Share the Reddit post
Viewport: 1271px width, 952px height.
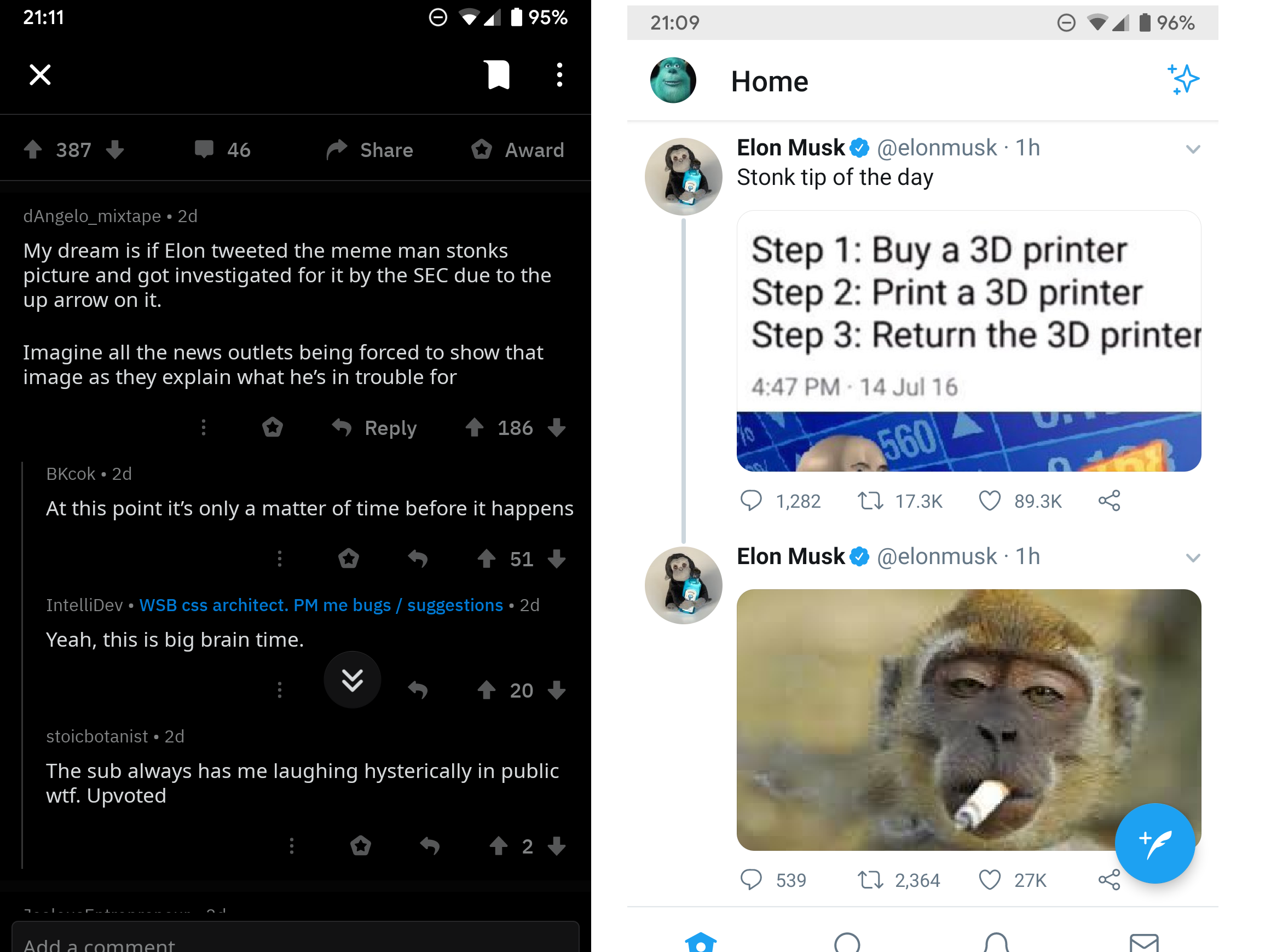pyautogui.click(x=370, y=150)
